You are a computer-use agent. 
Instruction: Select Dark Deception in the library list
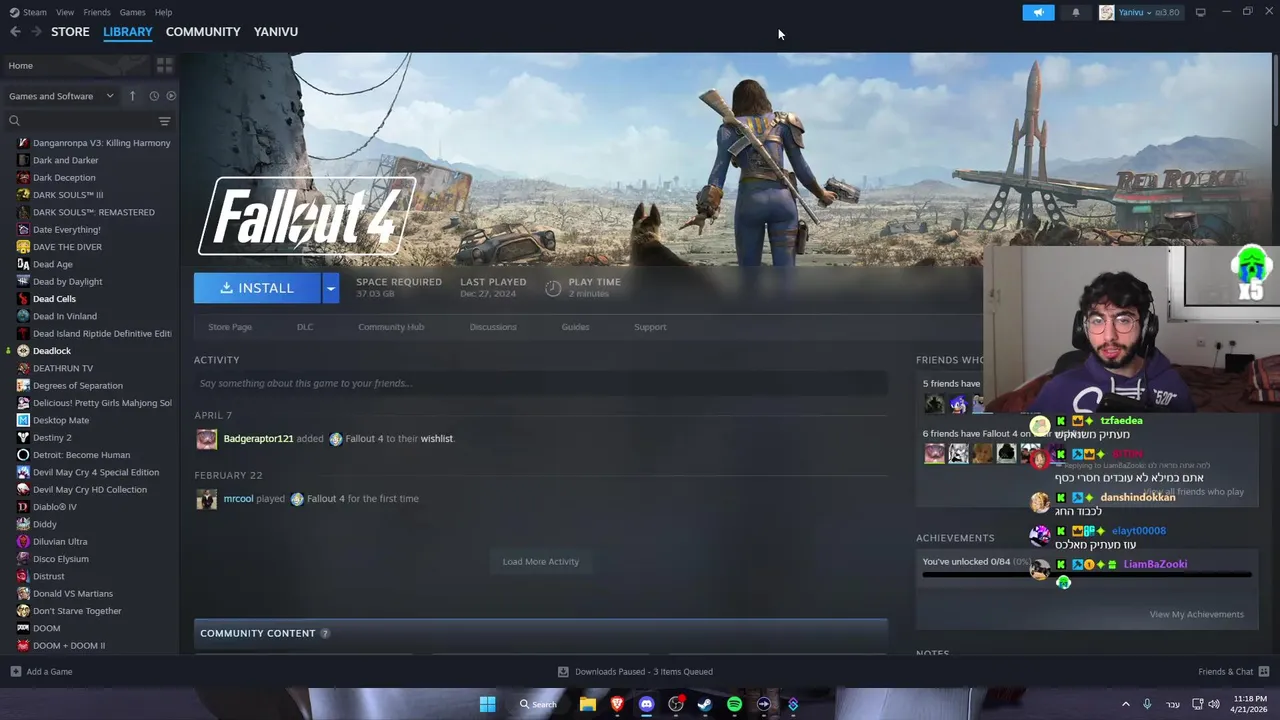pos(64,178)
